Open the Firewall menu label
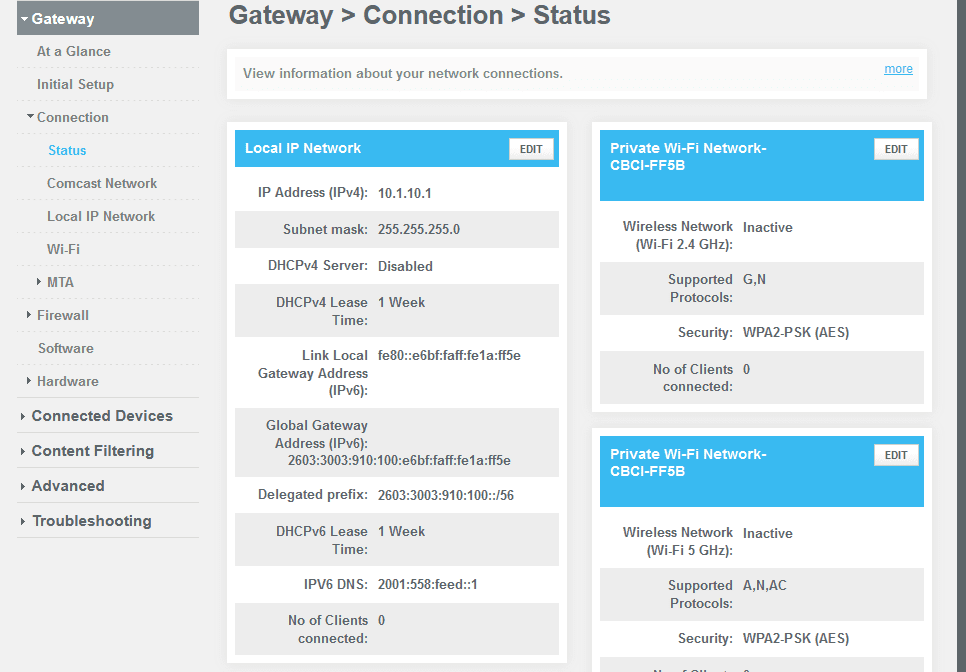 [x=63, y=315]
